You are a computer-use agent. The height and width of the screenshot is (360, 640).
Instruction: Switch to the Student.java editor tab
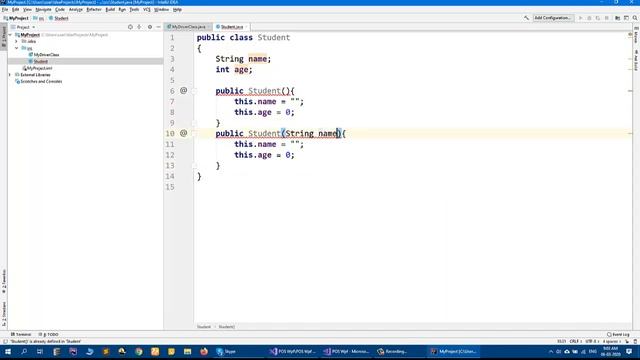click(x=231, y=27)
